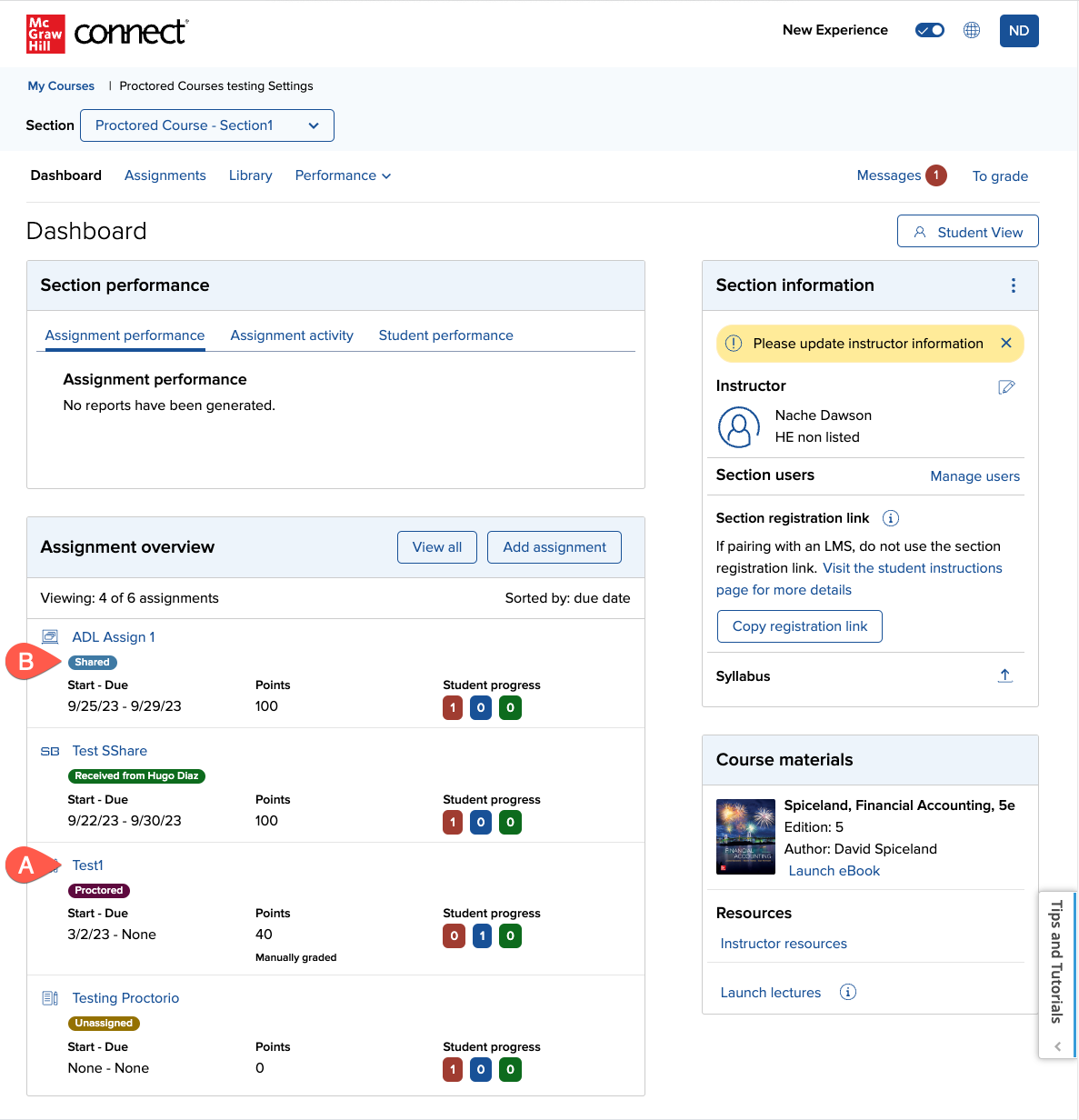Image resolution: width=1079 pixels, height=1120 pixels.
Task: Expand the Tips and Tutorials side panel
Action: [x=1056, y=974]
